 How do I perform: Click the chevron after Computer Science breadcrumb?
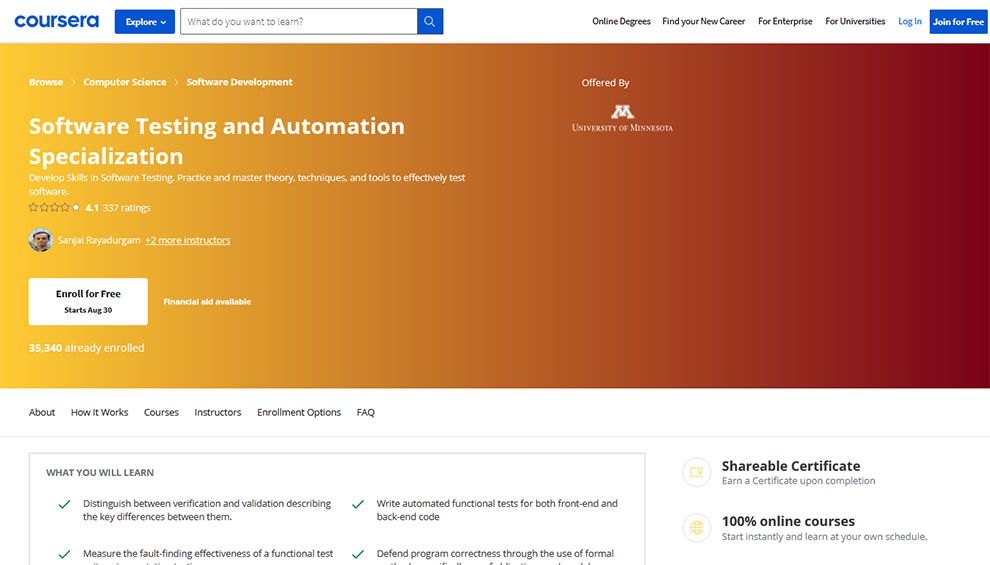coord(176,82)
